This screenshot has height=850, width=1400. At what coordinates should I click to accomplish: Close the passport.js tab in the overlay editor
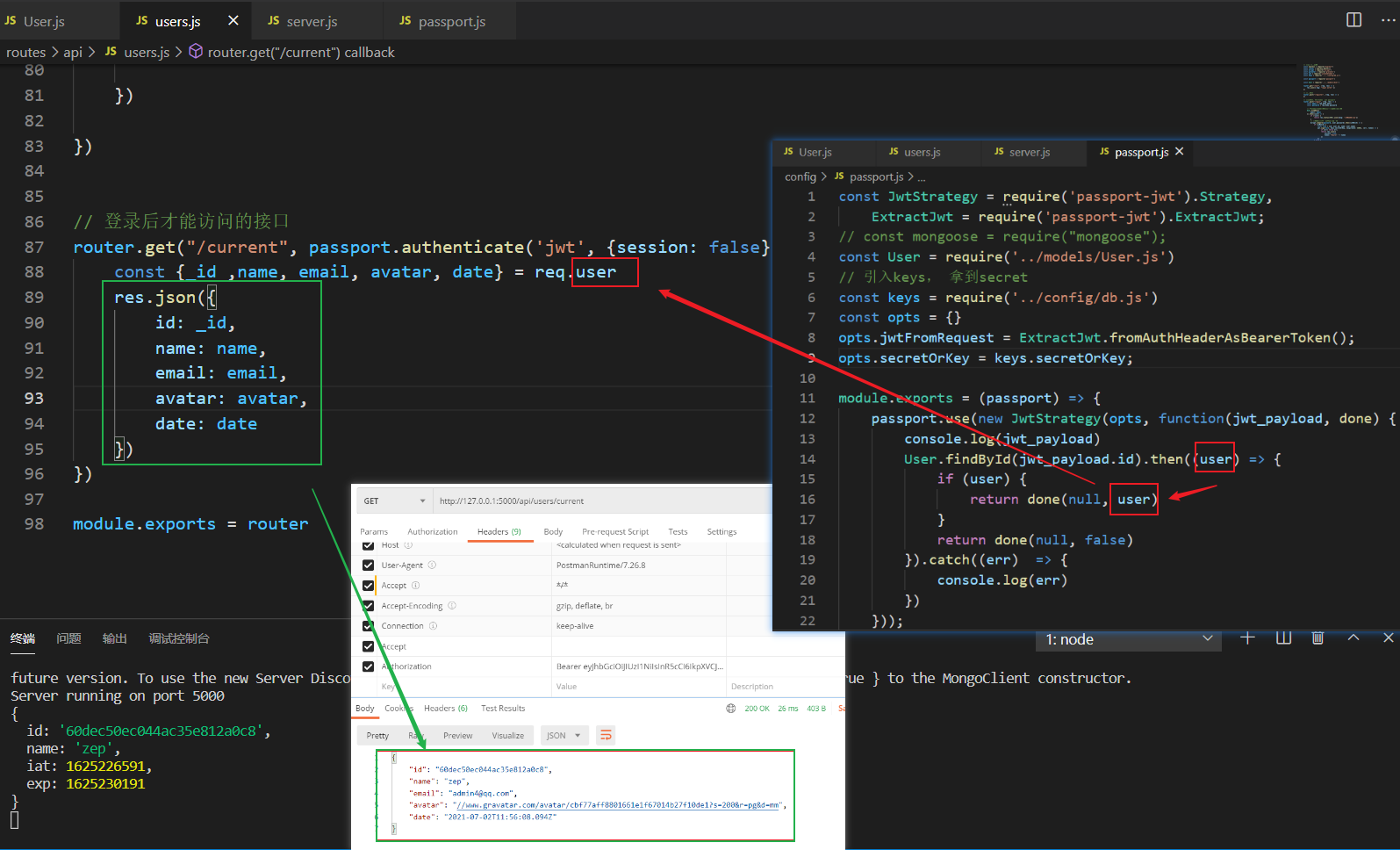pyautogui.click(x=1179, y=151)
